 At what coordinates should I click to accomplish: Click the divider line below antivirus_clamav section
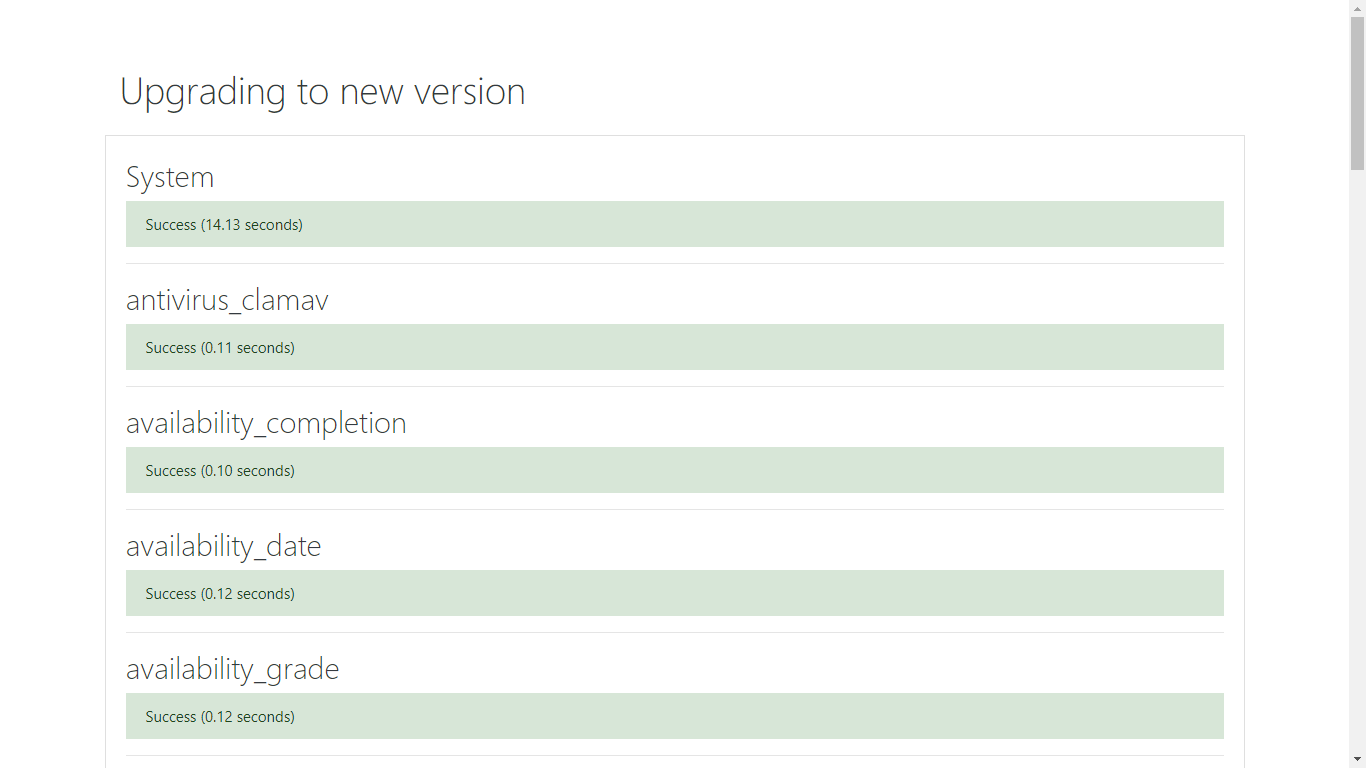[x=674, y=387]
